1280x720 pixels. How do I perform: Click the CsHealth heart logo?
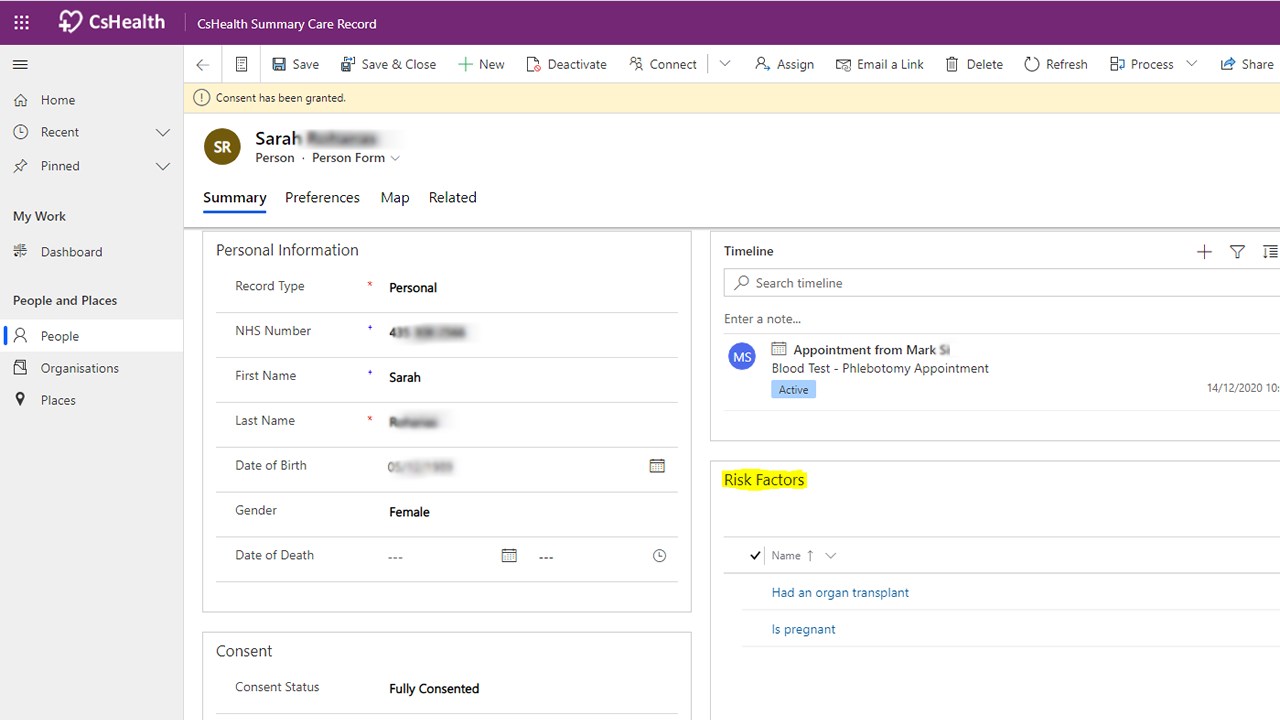tap(70, 22)
